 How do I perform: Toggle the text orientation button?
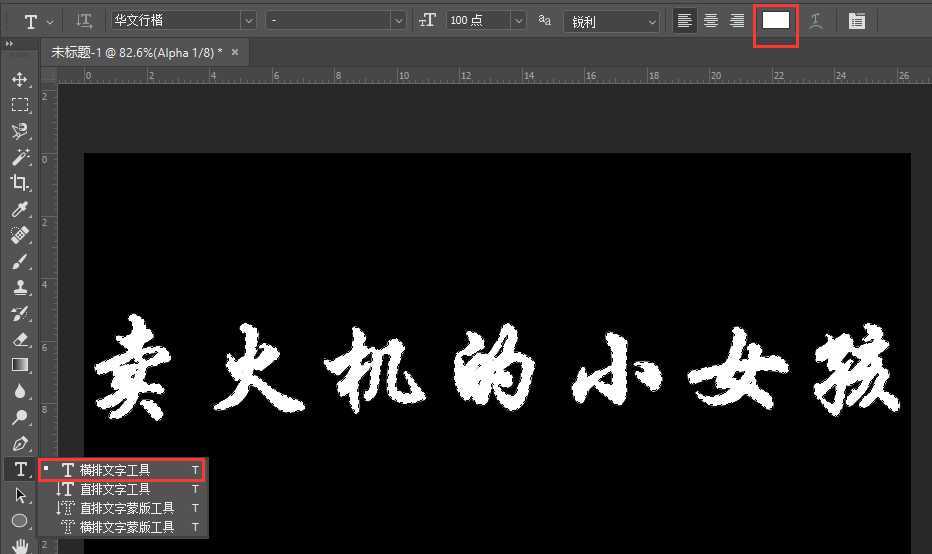[85, 21]
